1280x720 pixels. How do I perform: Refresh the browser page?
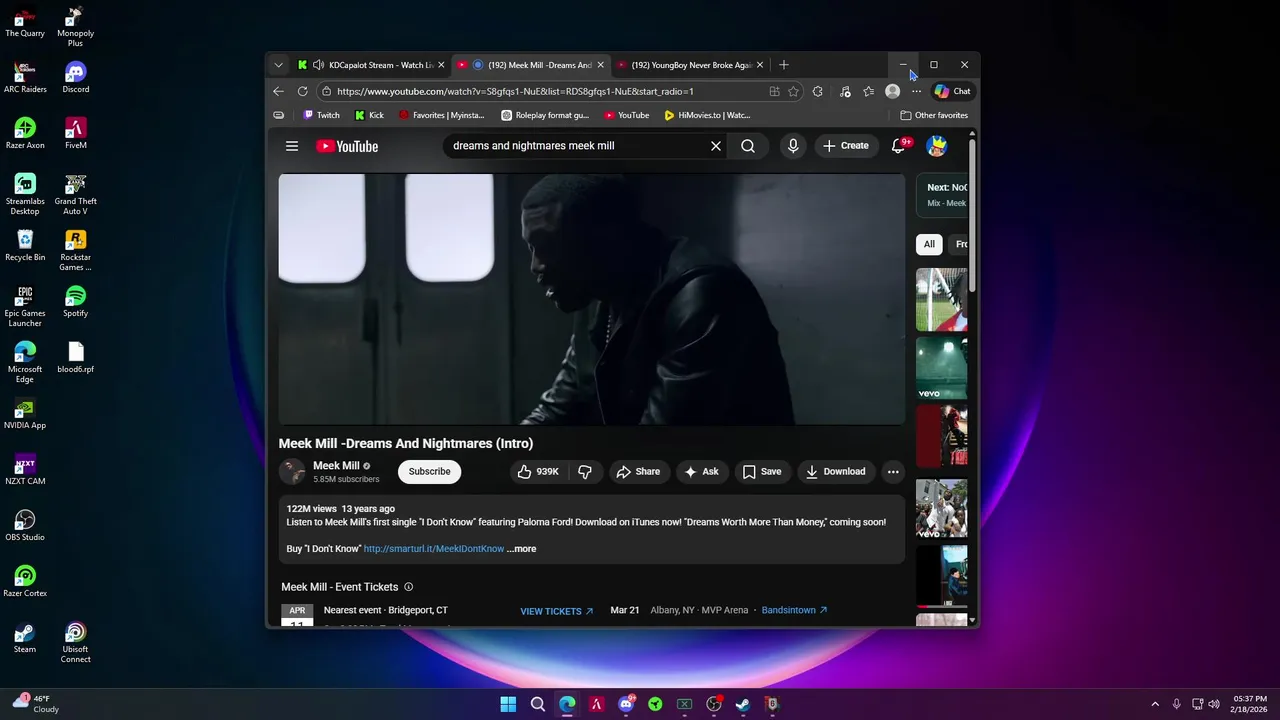(302, 91)
